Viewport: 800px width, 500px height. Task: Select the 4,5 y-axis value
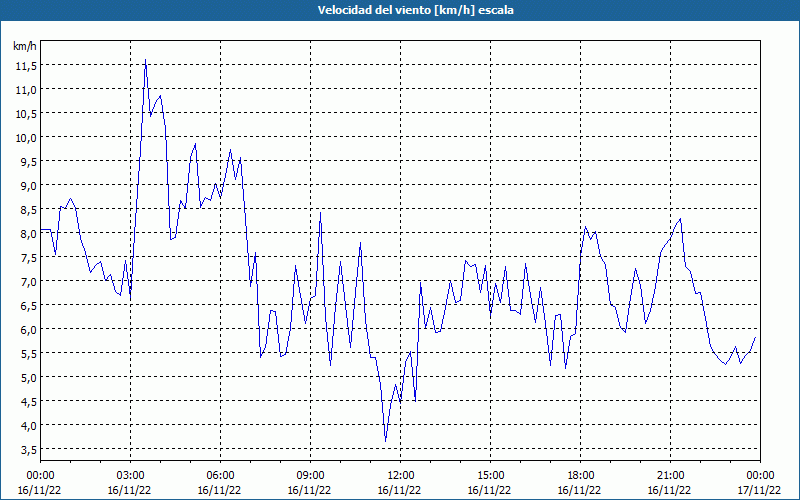click(28, 401)
